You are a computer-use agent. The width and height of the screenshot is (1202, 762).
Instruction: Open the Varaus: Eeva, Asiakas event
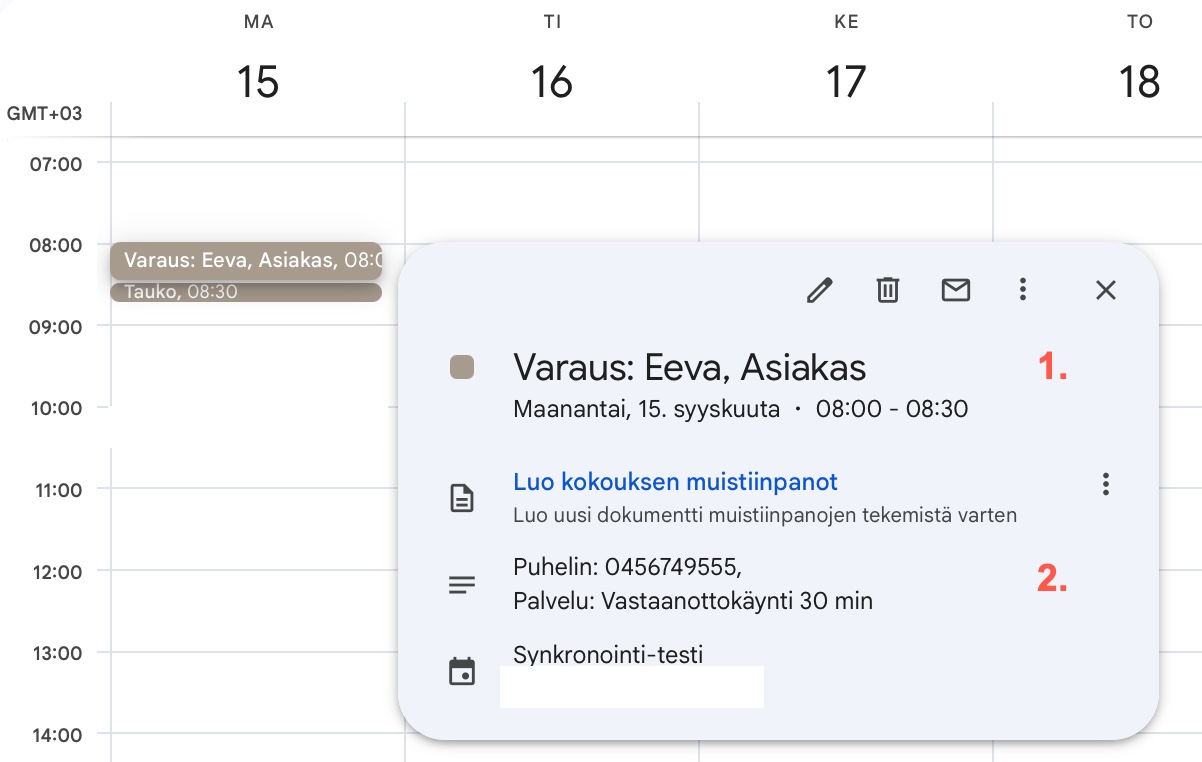click(x=245, y=260)
